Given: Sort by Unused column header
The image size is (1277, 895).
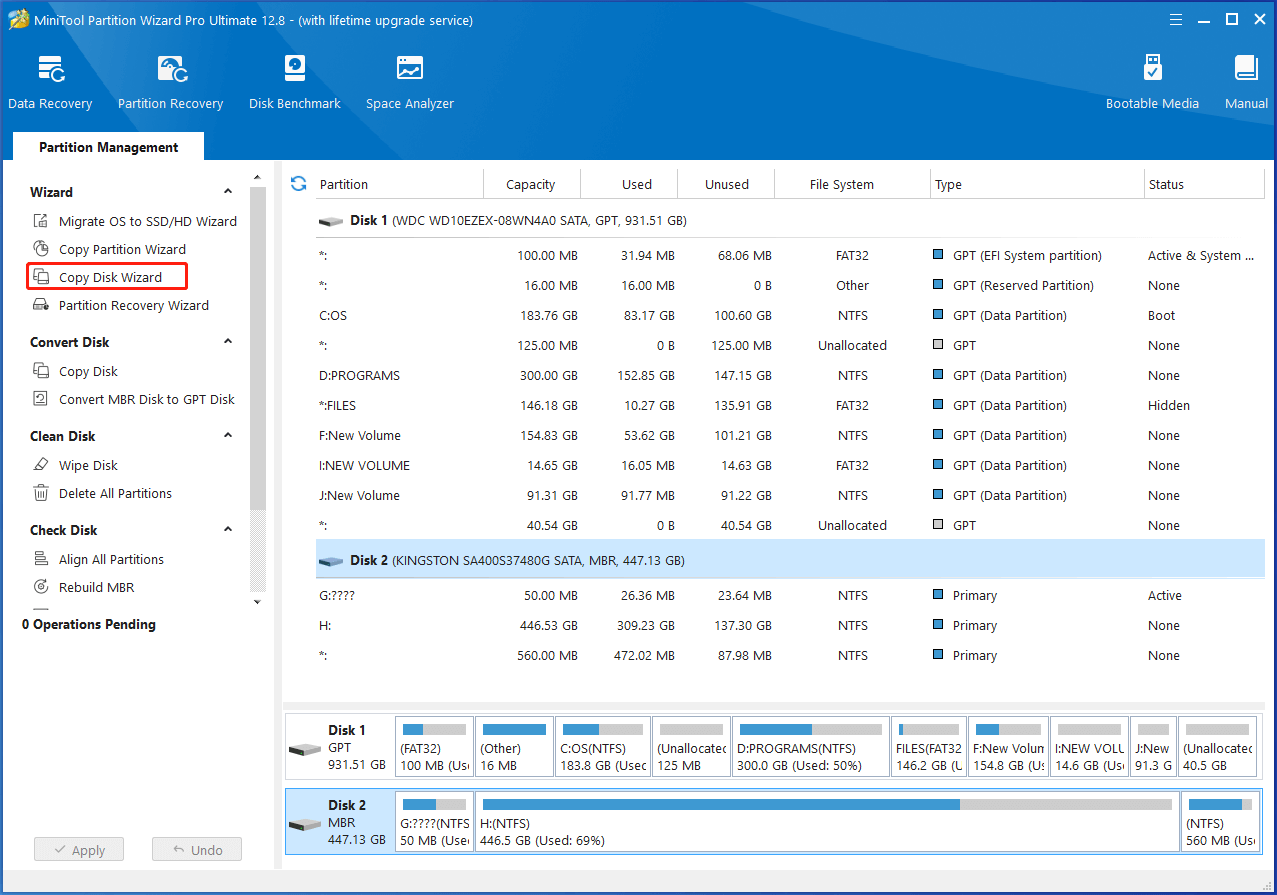Looking at the screenshot, I should pos(727,184).
